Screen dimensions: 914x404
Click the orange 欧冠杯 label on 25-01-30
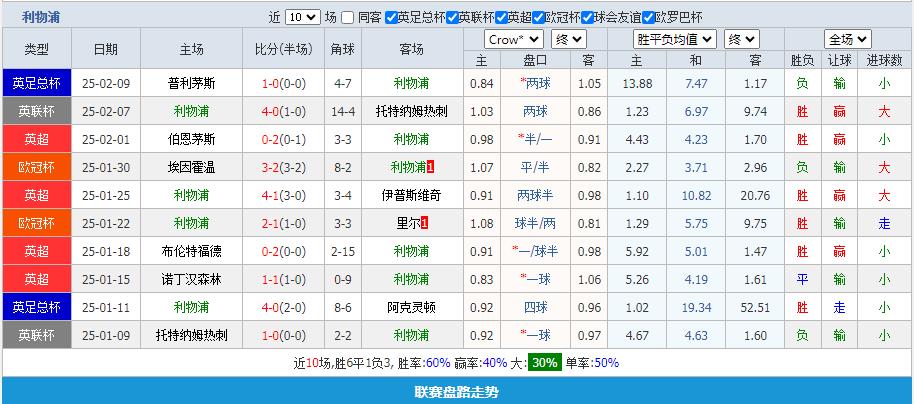[36, 167]
